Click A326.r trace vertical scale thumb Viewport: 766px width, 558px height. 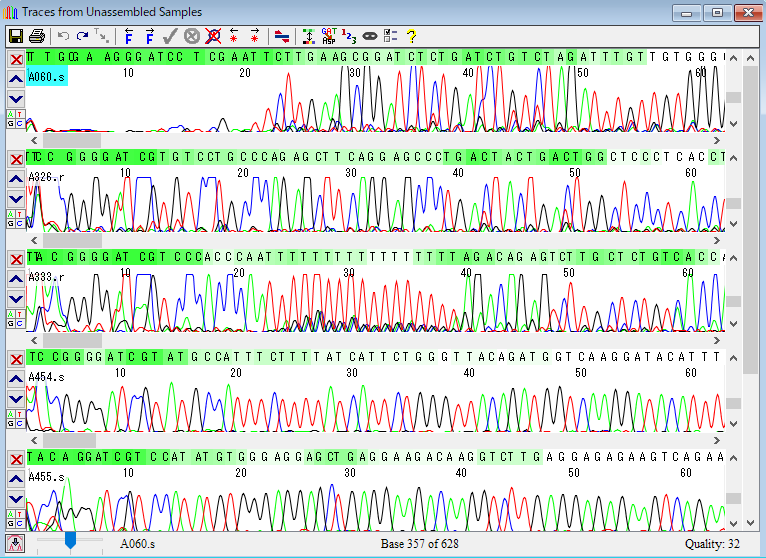click(733, 203)
